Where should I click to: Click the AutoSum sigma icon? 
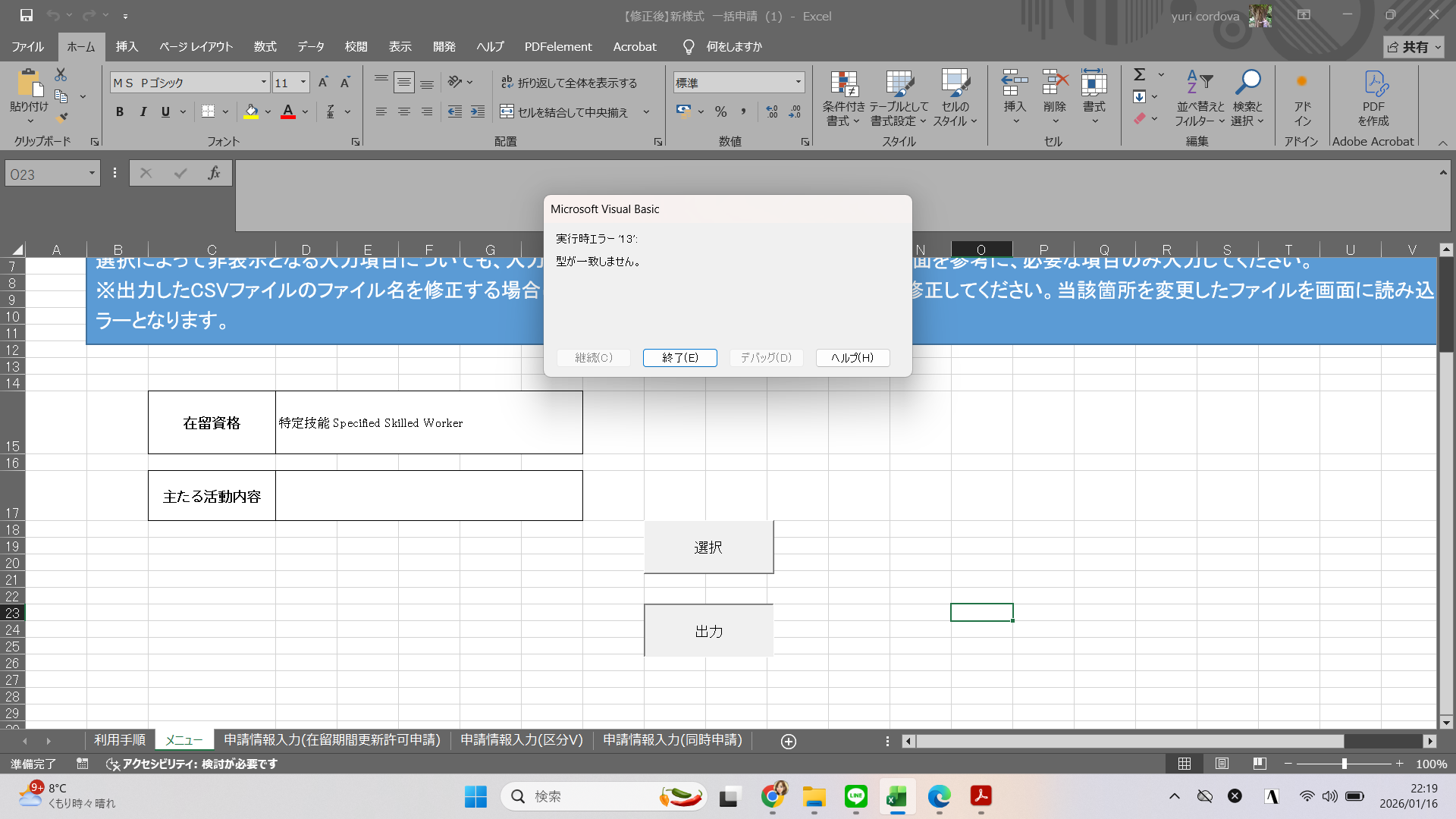tap(1139, 74)
